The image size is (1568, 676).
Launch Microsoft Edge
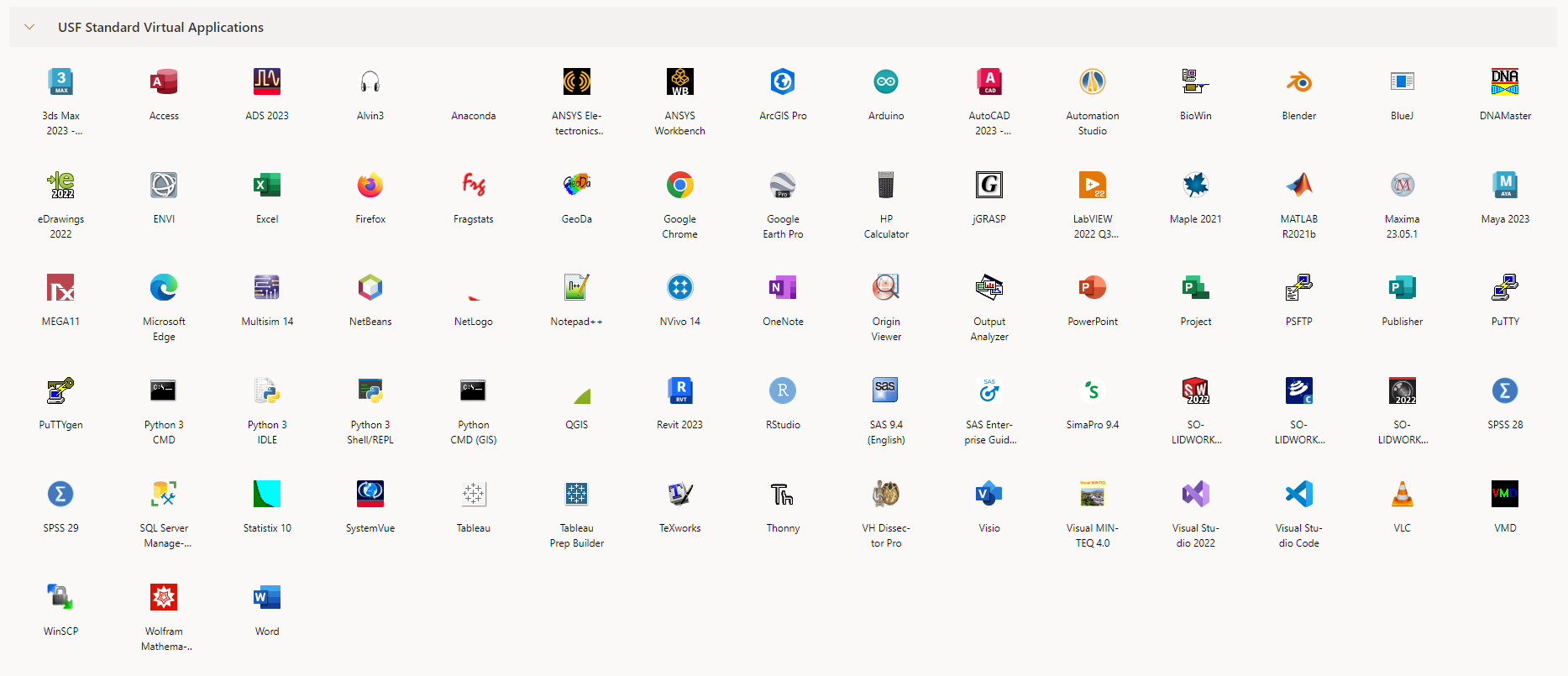(164, 288)
